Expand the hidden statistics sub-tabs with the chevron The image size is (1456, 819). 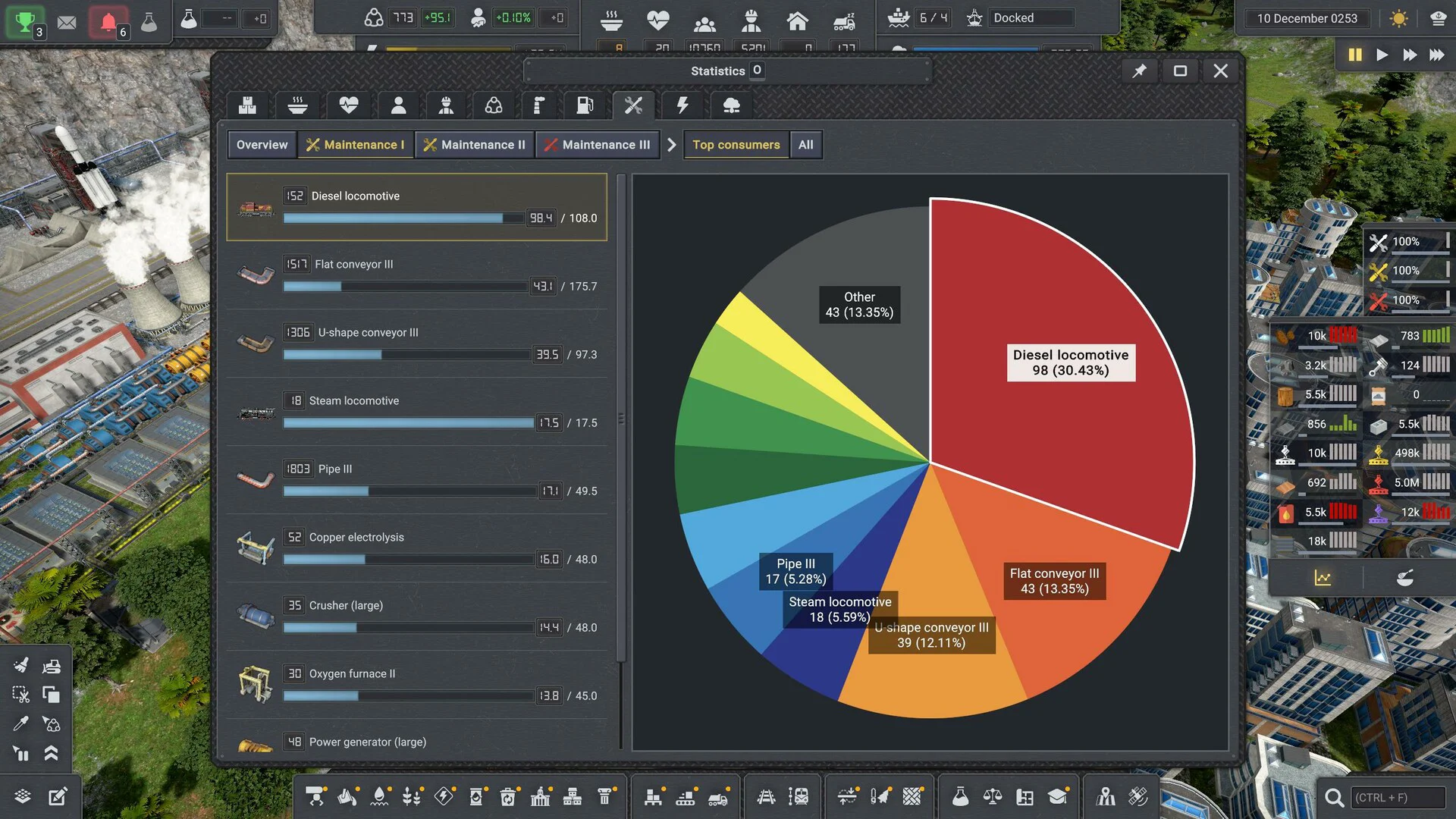(x=672, y=144)
